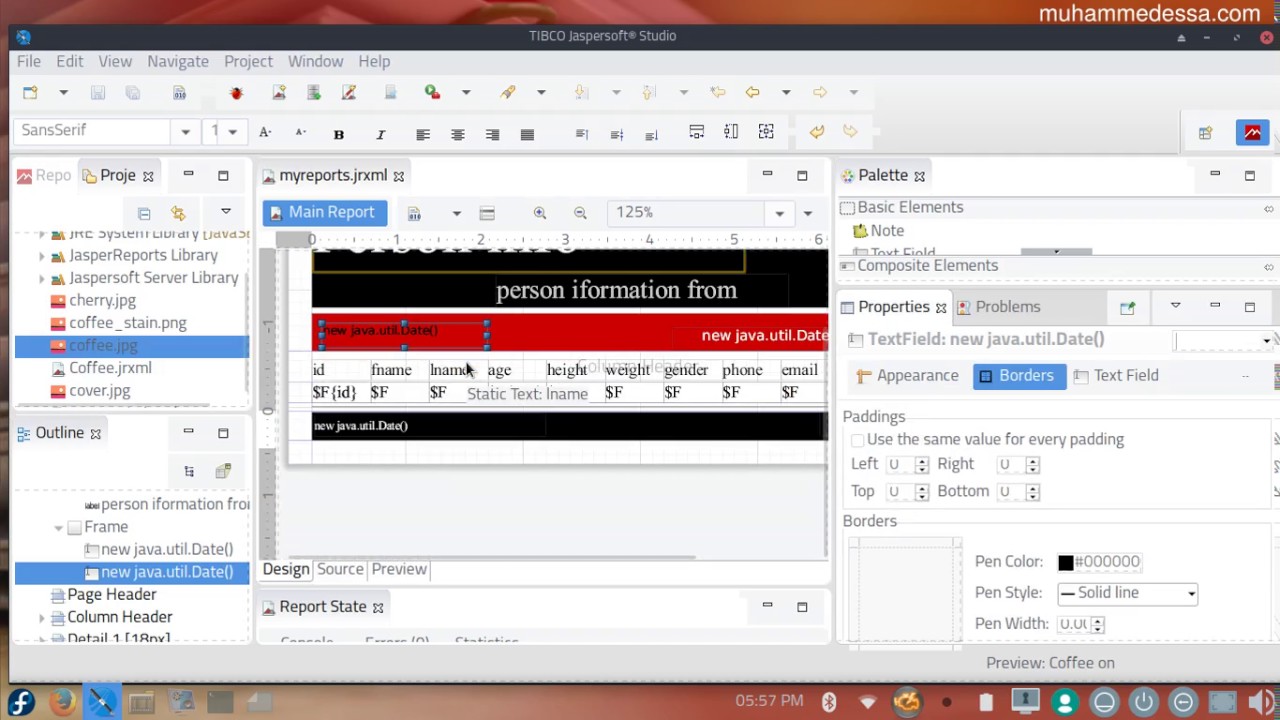This screenshot has height=720, width=1280.
Task: Justify text alignment in toolbar
Action: [527, 134]
